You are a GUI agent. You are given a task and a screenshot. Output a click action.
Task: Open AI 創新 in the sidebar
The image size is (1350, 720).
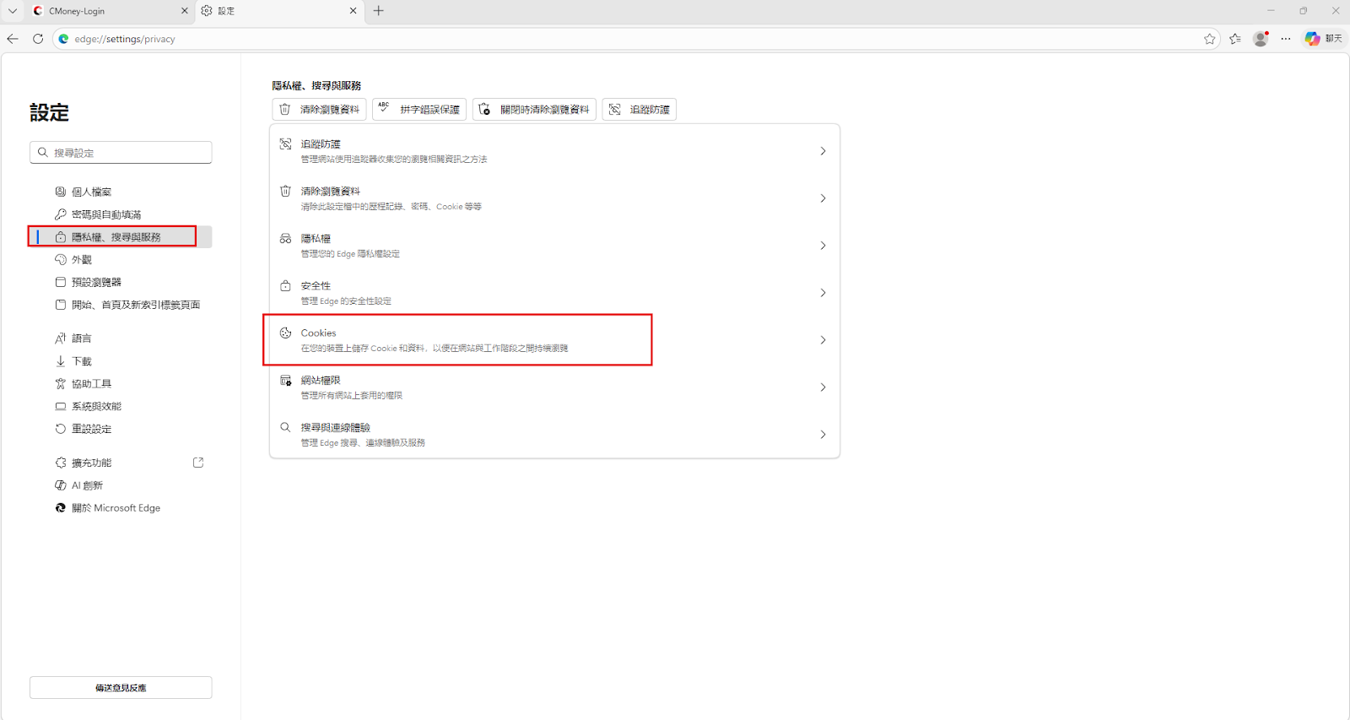pos(120,485)
